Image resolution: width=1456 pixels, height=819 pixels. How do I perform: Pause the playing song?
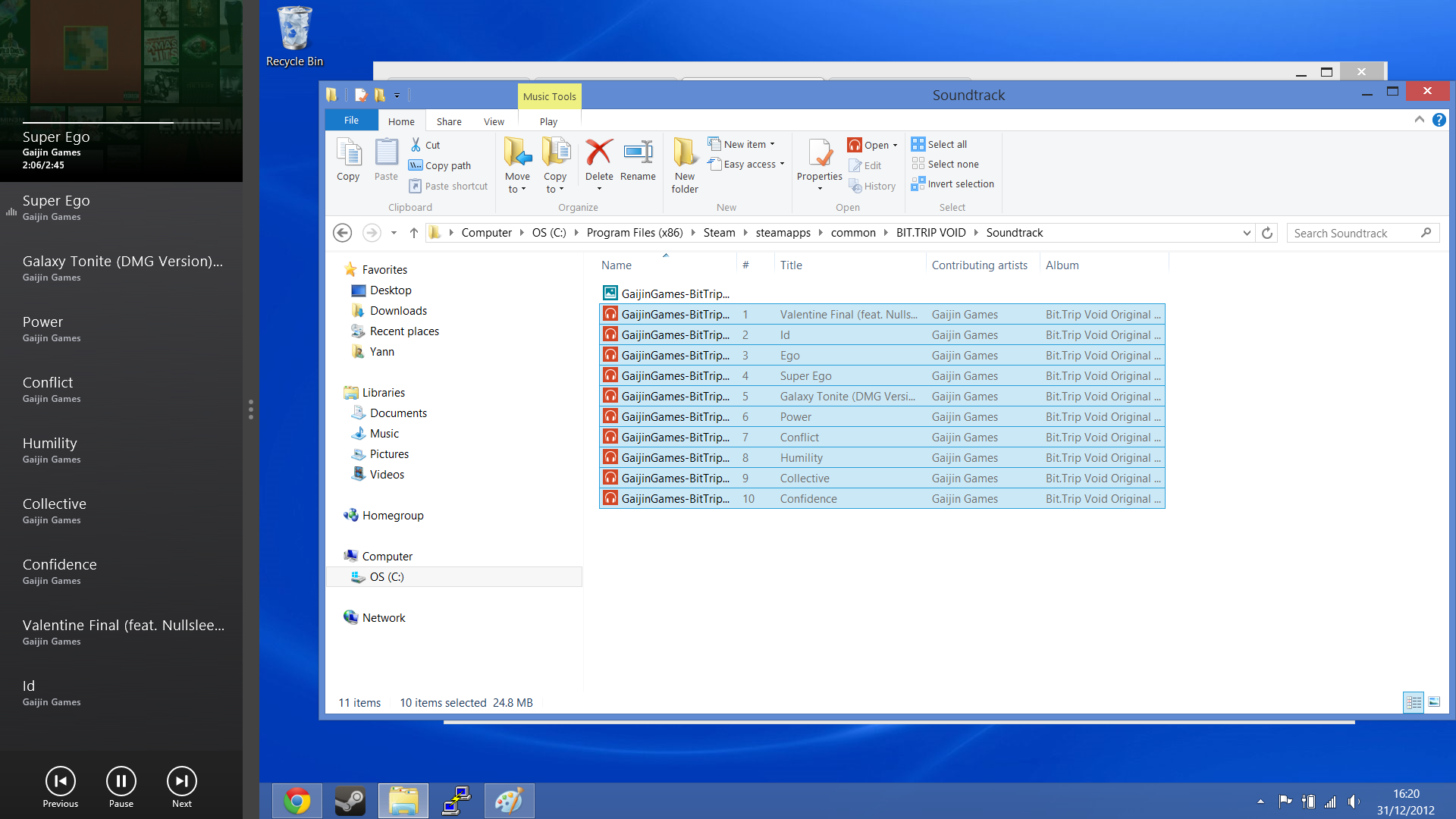tap(121, 782)
